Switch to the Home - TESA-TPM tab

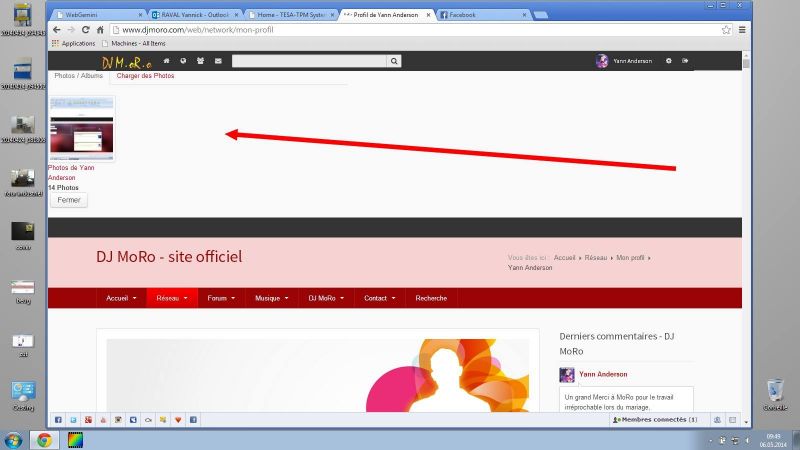(291, 15)
